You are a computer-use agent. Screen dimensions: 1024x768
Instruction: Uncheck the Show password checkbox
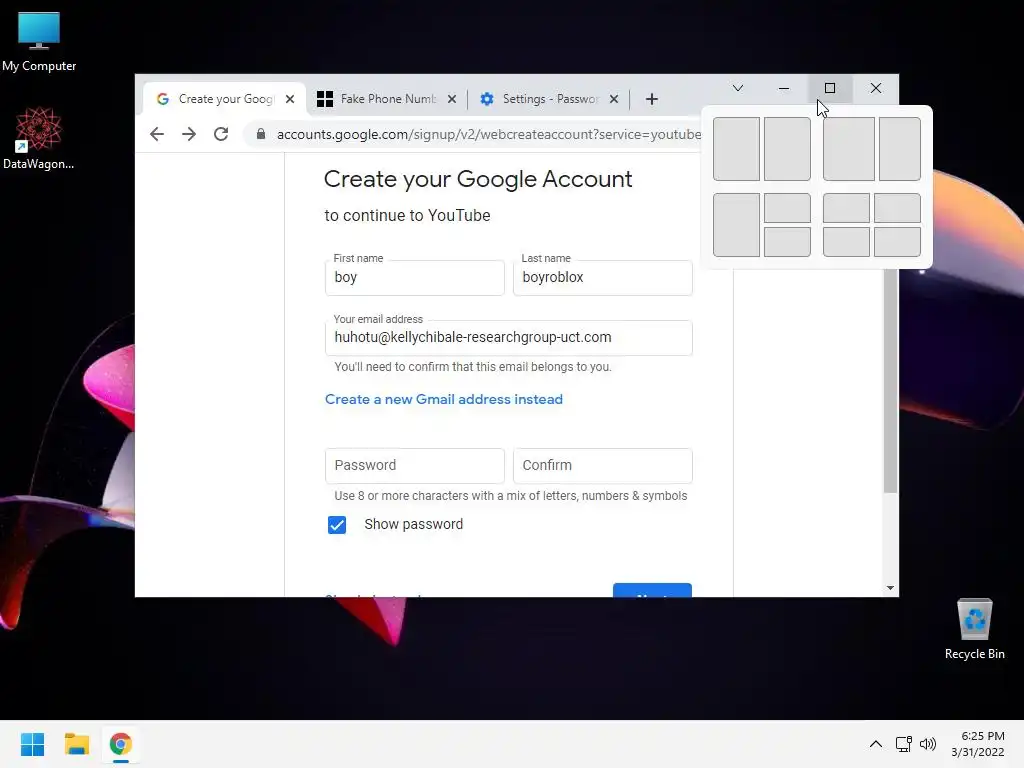337,525
